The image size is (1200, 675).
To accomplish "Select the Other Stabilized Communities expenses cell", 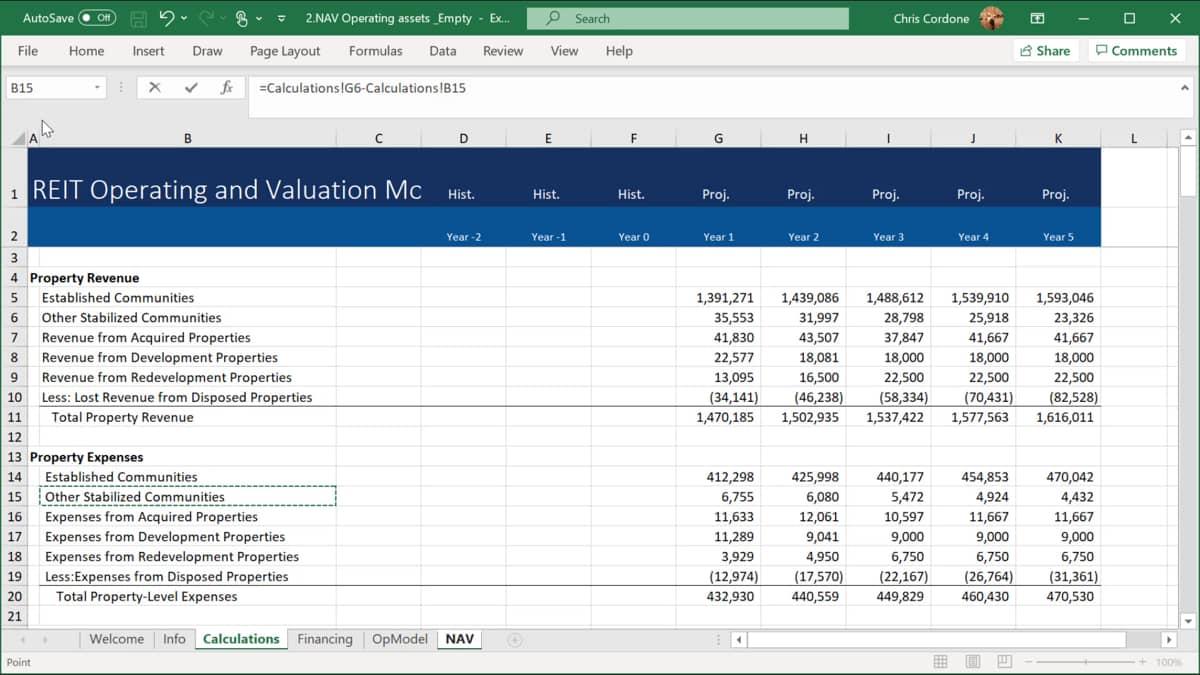I will (x=187, y=497).
